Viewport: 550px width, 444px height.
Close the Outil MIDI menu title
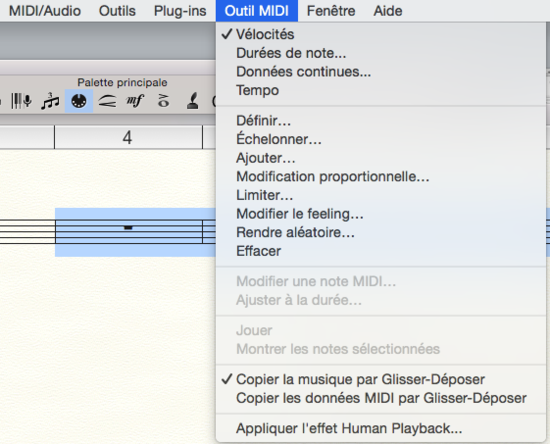click(257, 11)
